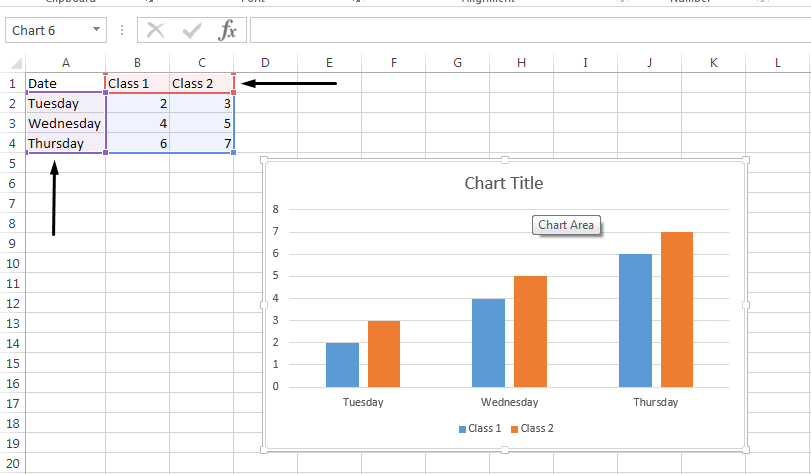Select column header K
The height and width of the screenshot is (474, 811).
pyautogui.click(x=713, y=63)
